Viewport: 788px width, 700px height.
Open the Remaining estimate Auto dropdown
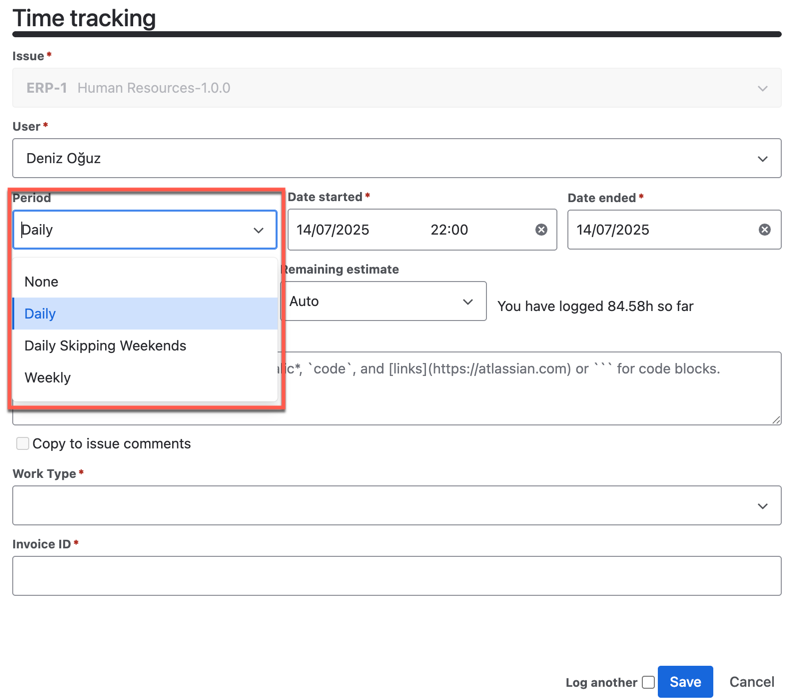(383, 301)
